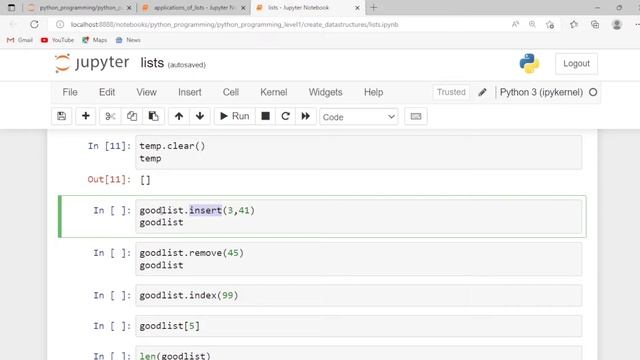The image size is (640, 360).
Task: Open the News bookmark
Action: pos(128,40)
